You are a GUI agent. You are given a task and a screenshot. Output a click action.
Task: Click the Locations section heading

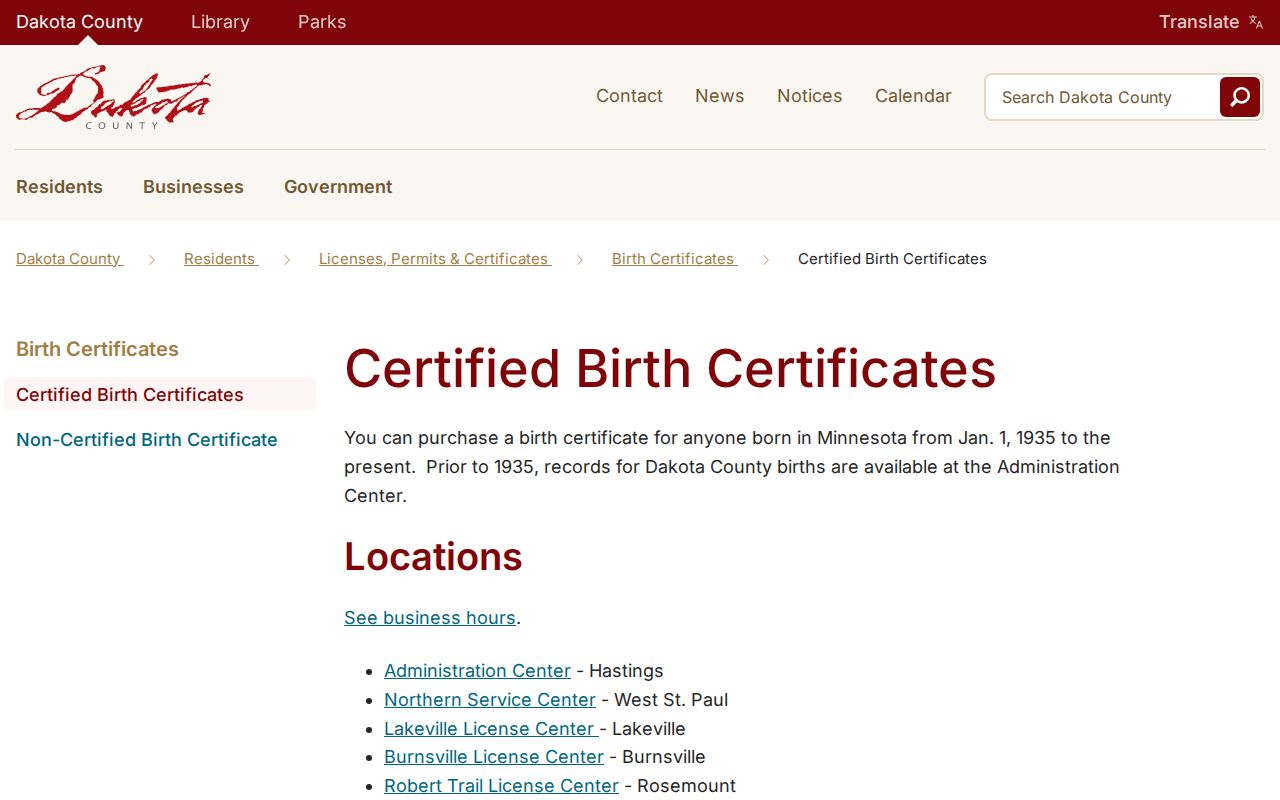[433, 557]
